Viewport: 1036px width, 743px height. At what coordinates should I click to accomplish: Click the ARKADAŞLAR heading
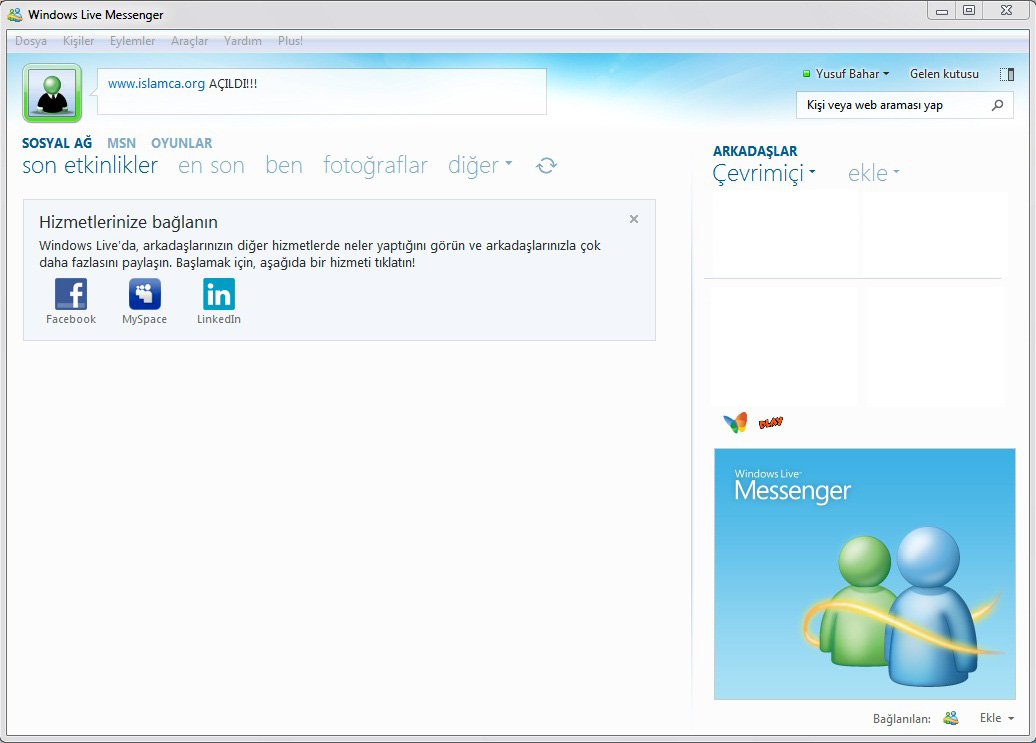(x=755, y=151)
